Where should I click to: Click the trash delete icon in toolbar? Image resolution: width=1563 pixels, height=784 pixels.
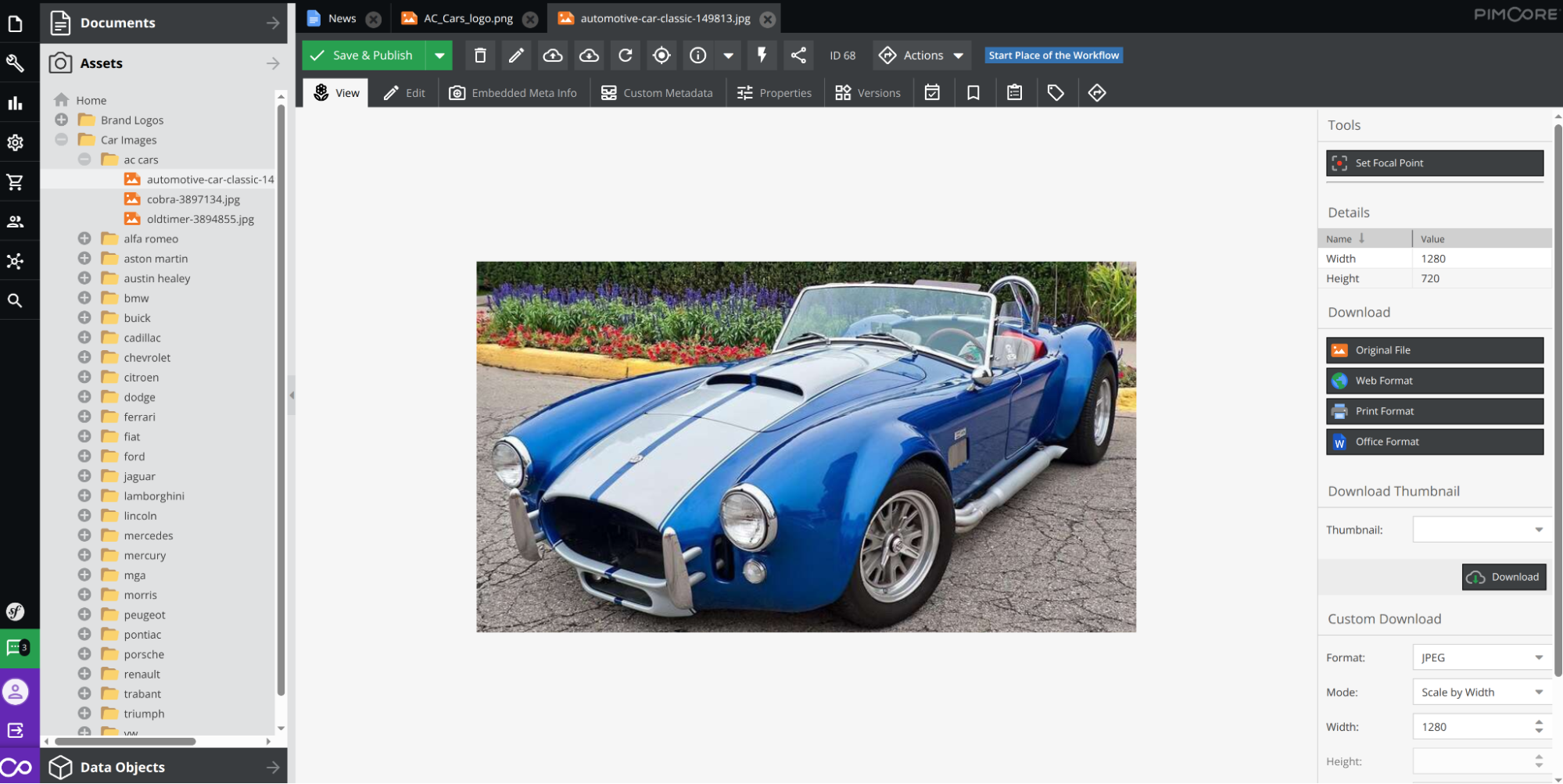[x=480, y=55]
